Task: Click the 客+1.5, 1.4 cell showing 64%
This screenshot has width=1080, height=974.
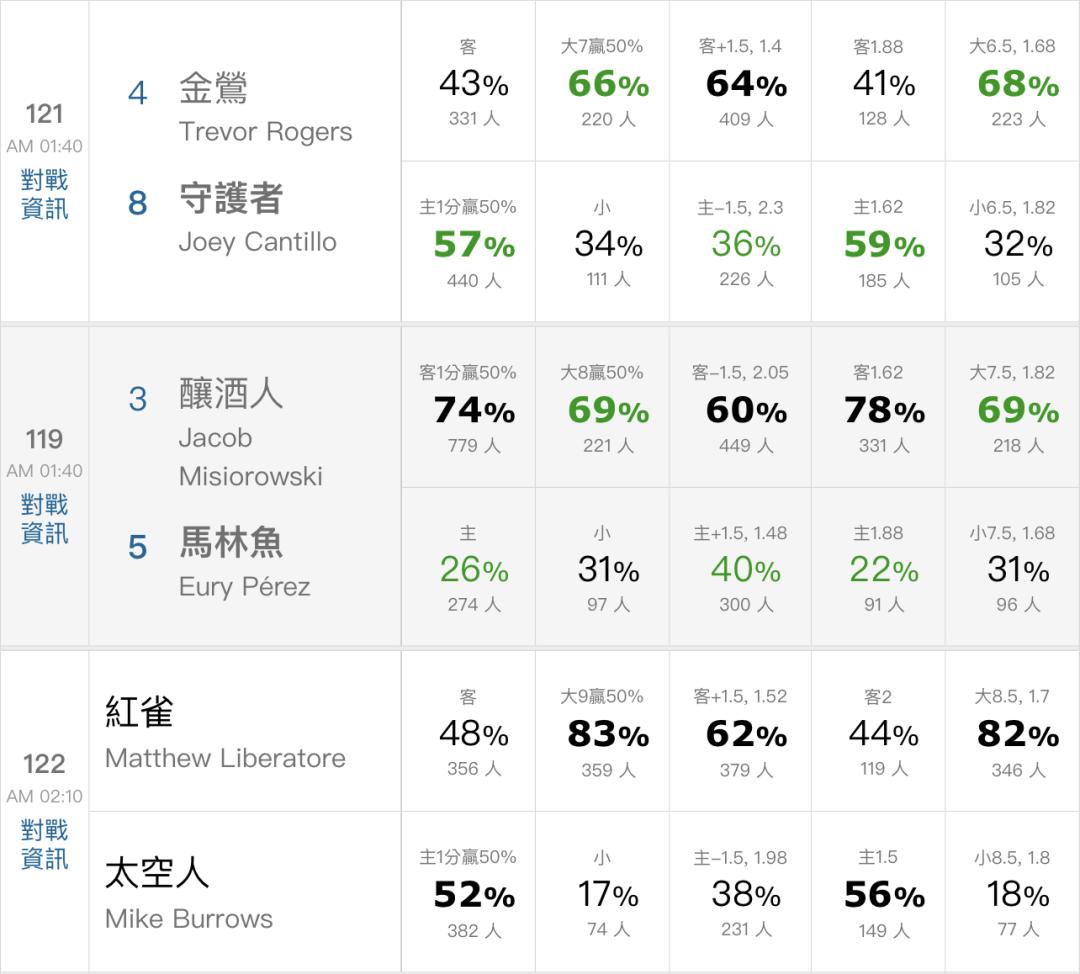Action: (745, 83)
